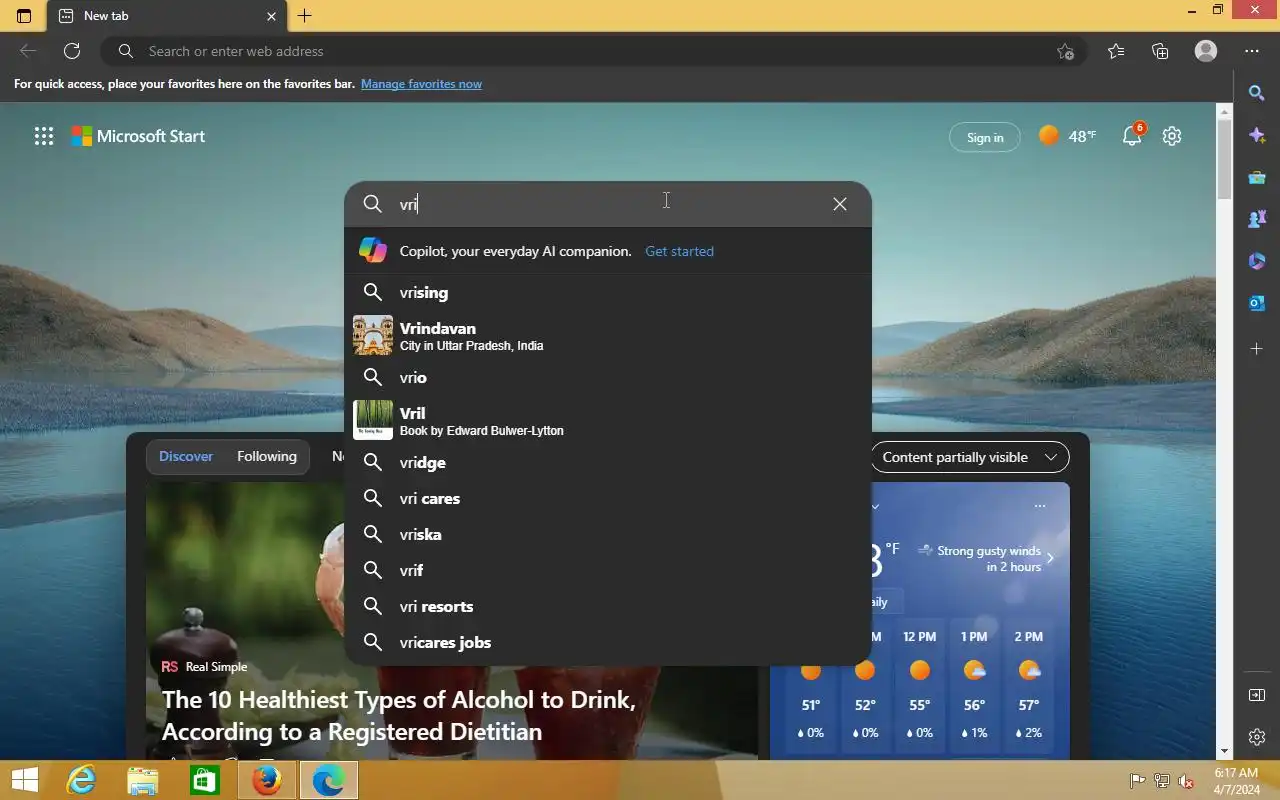Open the 48°F weather indicator
This screenshot has height=800, width=1280.
coord(1067,136)
